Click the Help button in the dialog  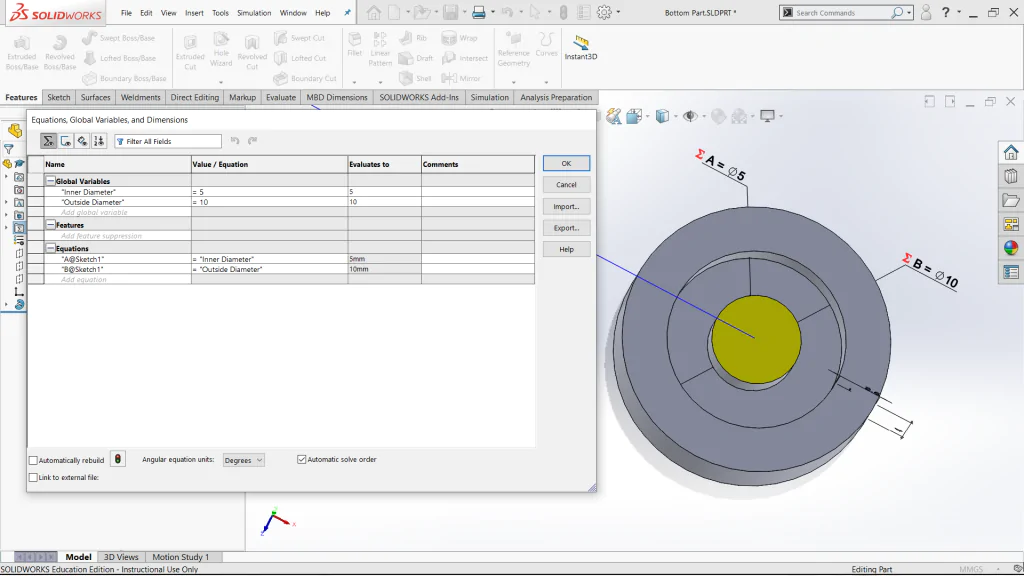click(x=566, y=249)
